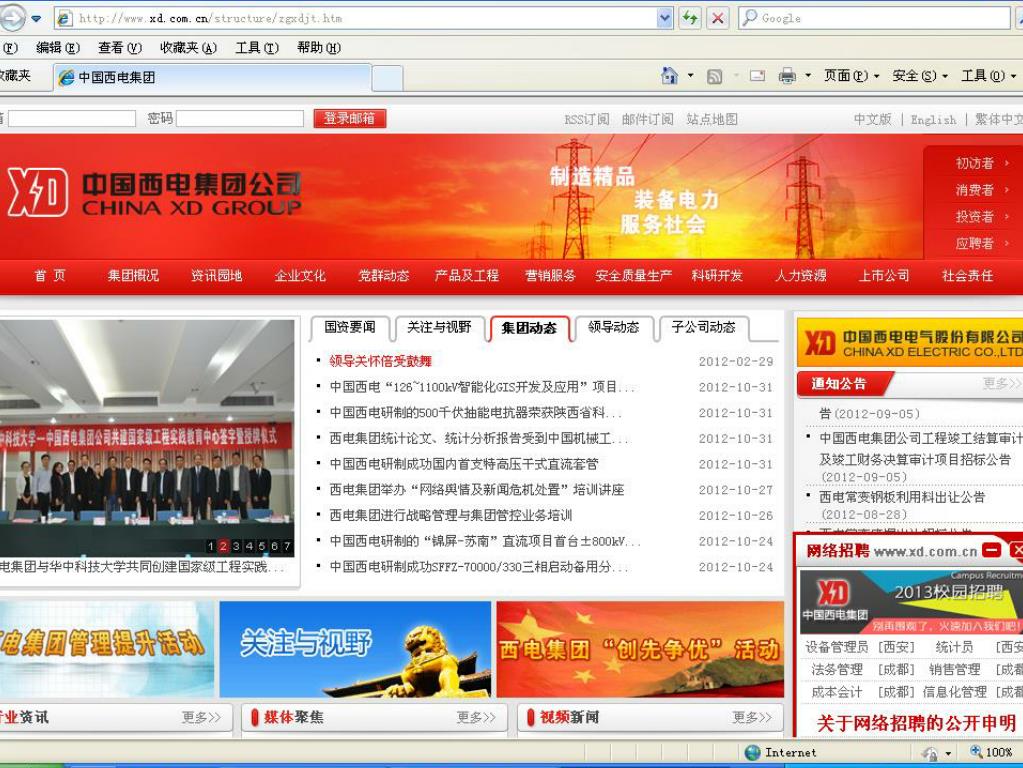Click 更多 in 视频新闻 section
Screen dimensions: 1023x768
[x=752, y=718]
